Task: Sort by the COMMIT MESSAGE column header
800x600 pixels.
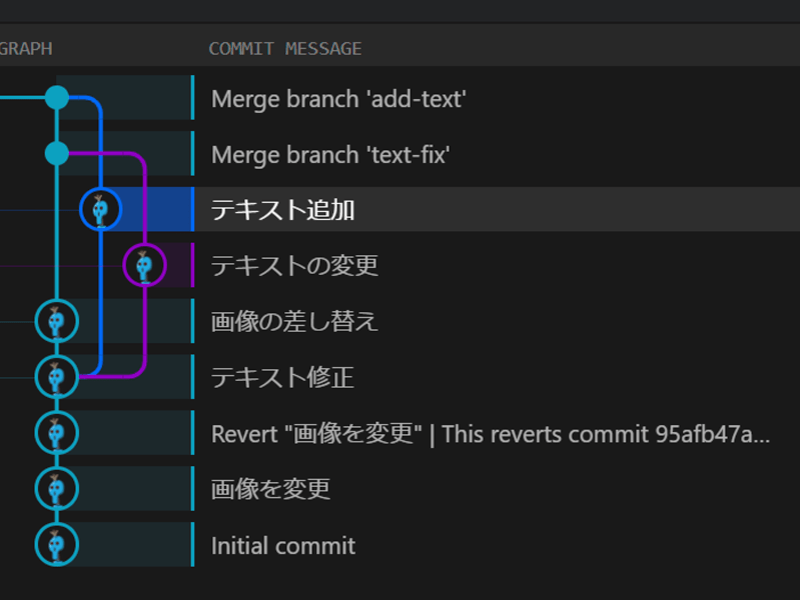Action: click(285, 49)
